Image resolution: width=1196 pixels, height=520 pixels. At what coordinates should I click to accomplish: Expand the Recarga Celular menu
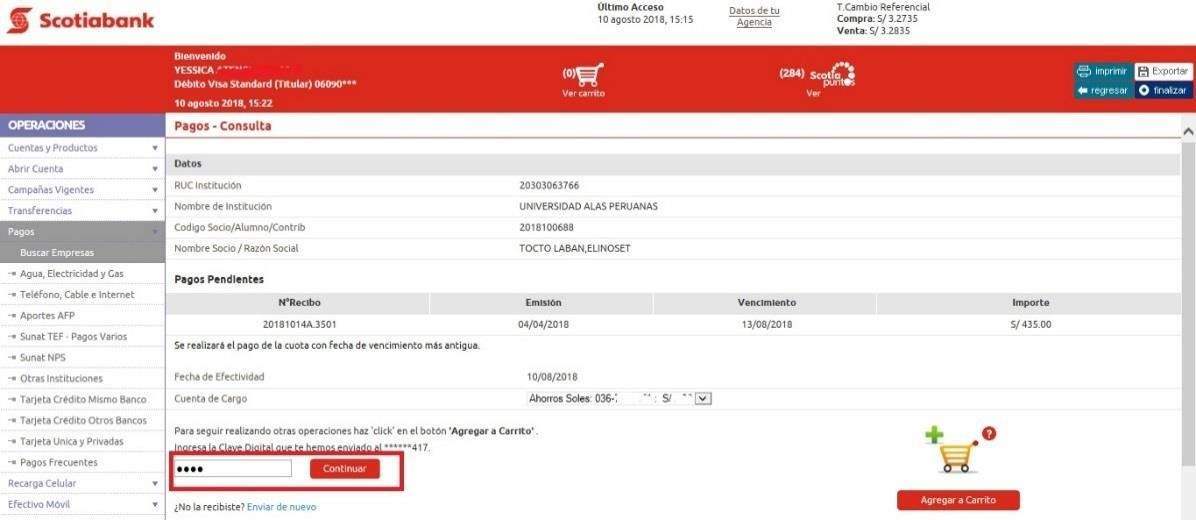click(82, 483)
